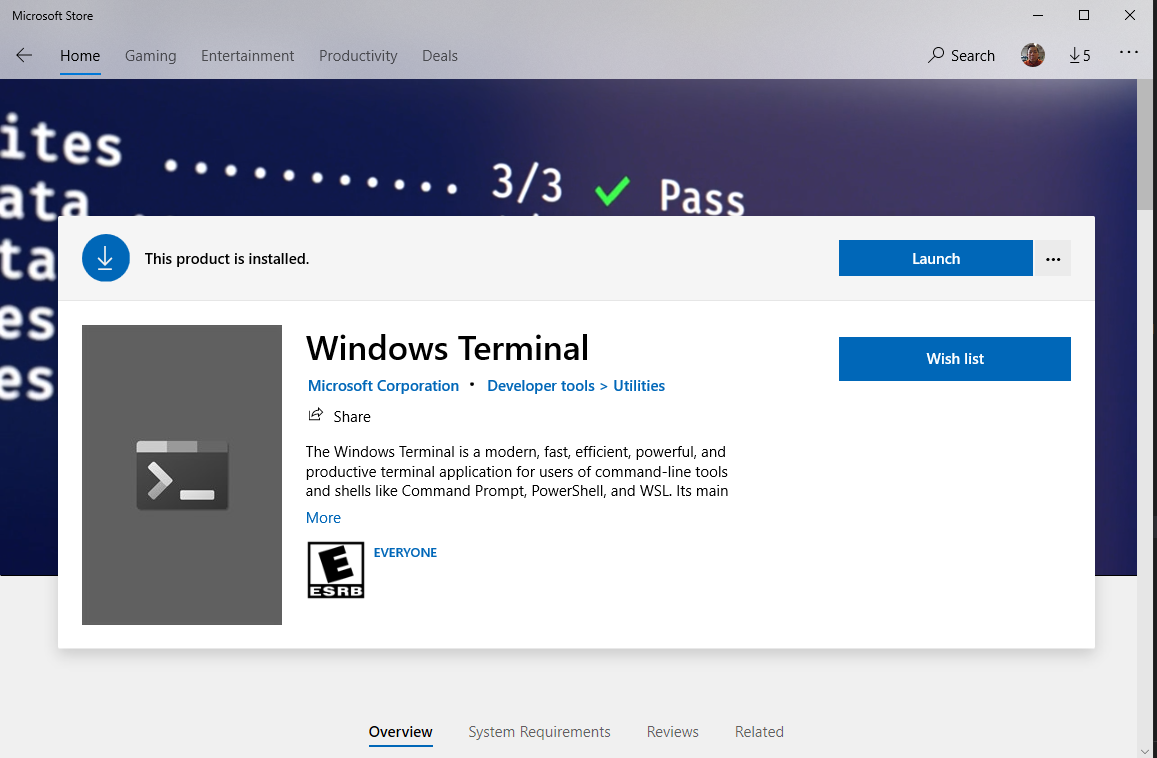
Task: Open the Microsoft Corporation publisher page
Action: (x=383, y=385)
